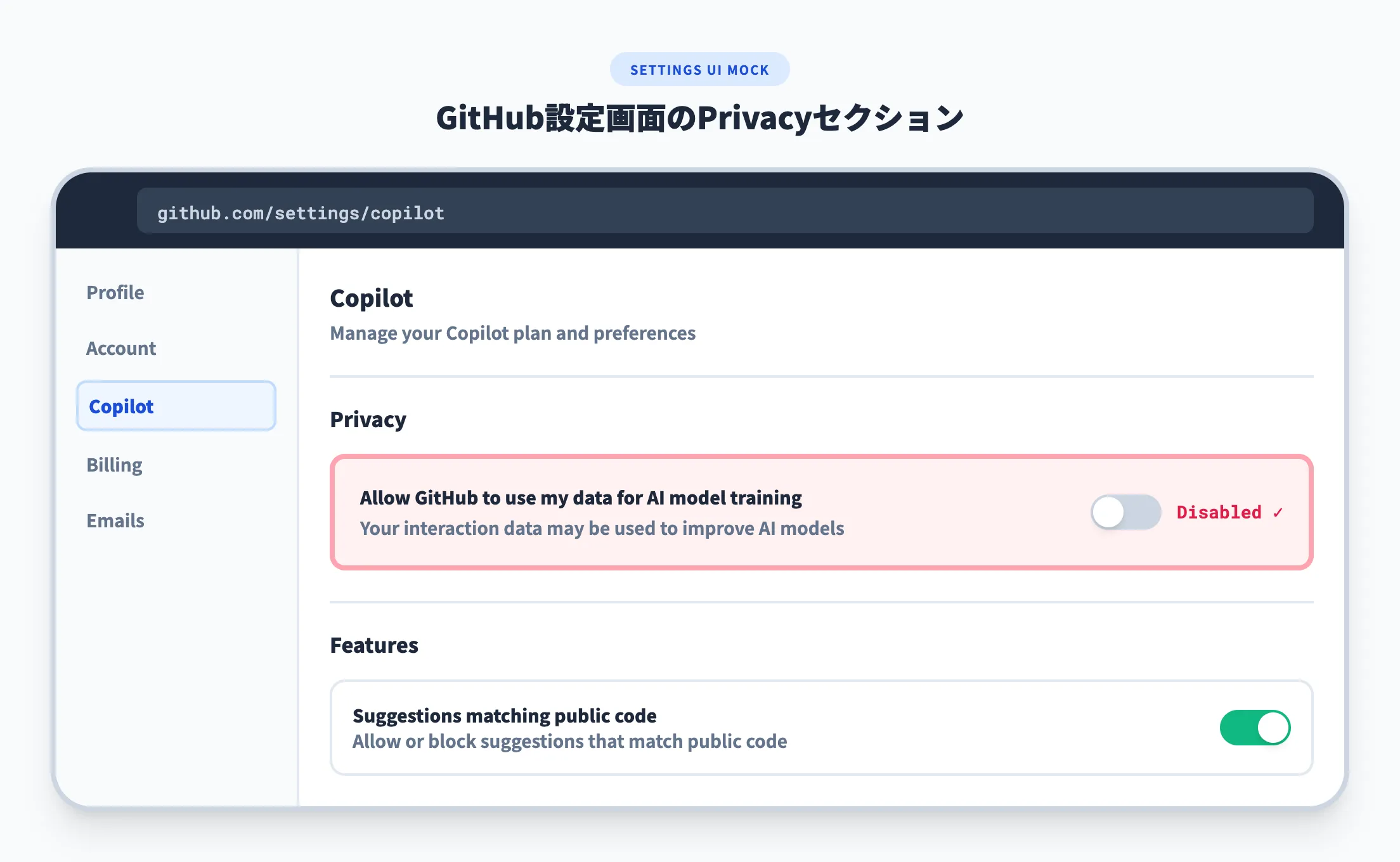Open the Account settings section
This screenshot has height=862, width=1400.
121,348
